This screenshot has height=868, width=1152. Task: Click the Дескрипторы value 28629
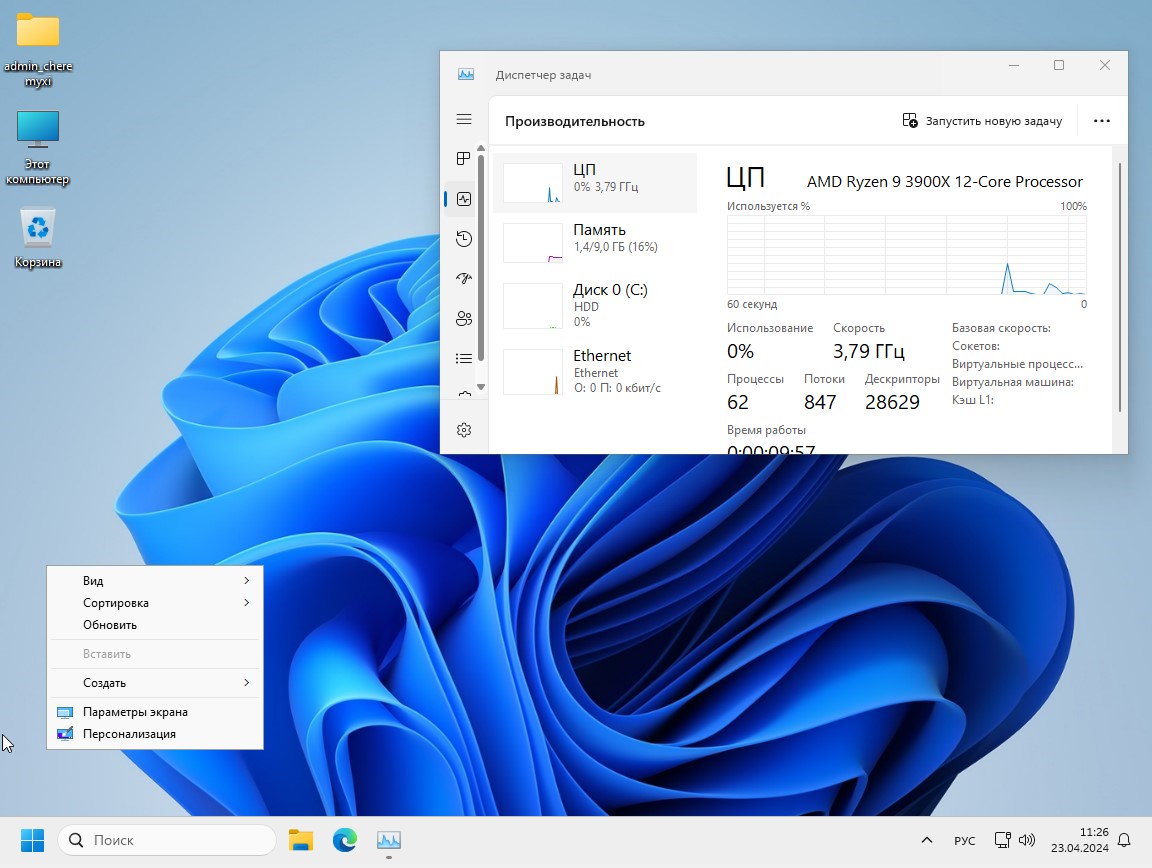[x=892, y=402]
